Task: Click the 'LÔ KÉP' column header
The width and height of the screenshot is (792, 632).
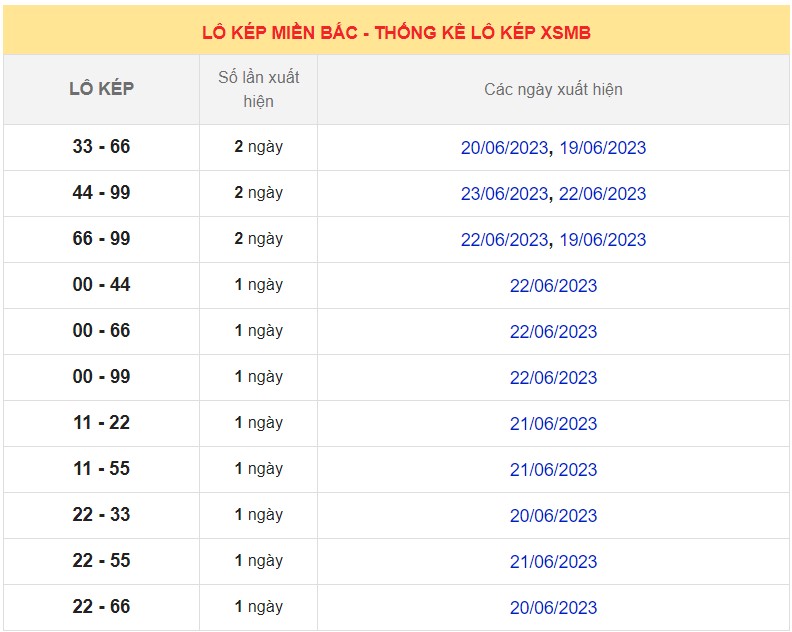Action: [102, 89]
